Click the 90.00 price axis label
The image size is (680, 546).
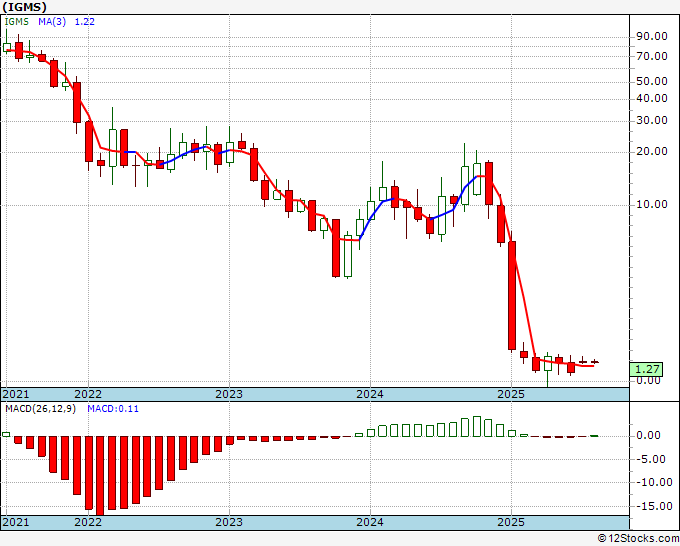pos(651,36)
